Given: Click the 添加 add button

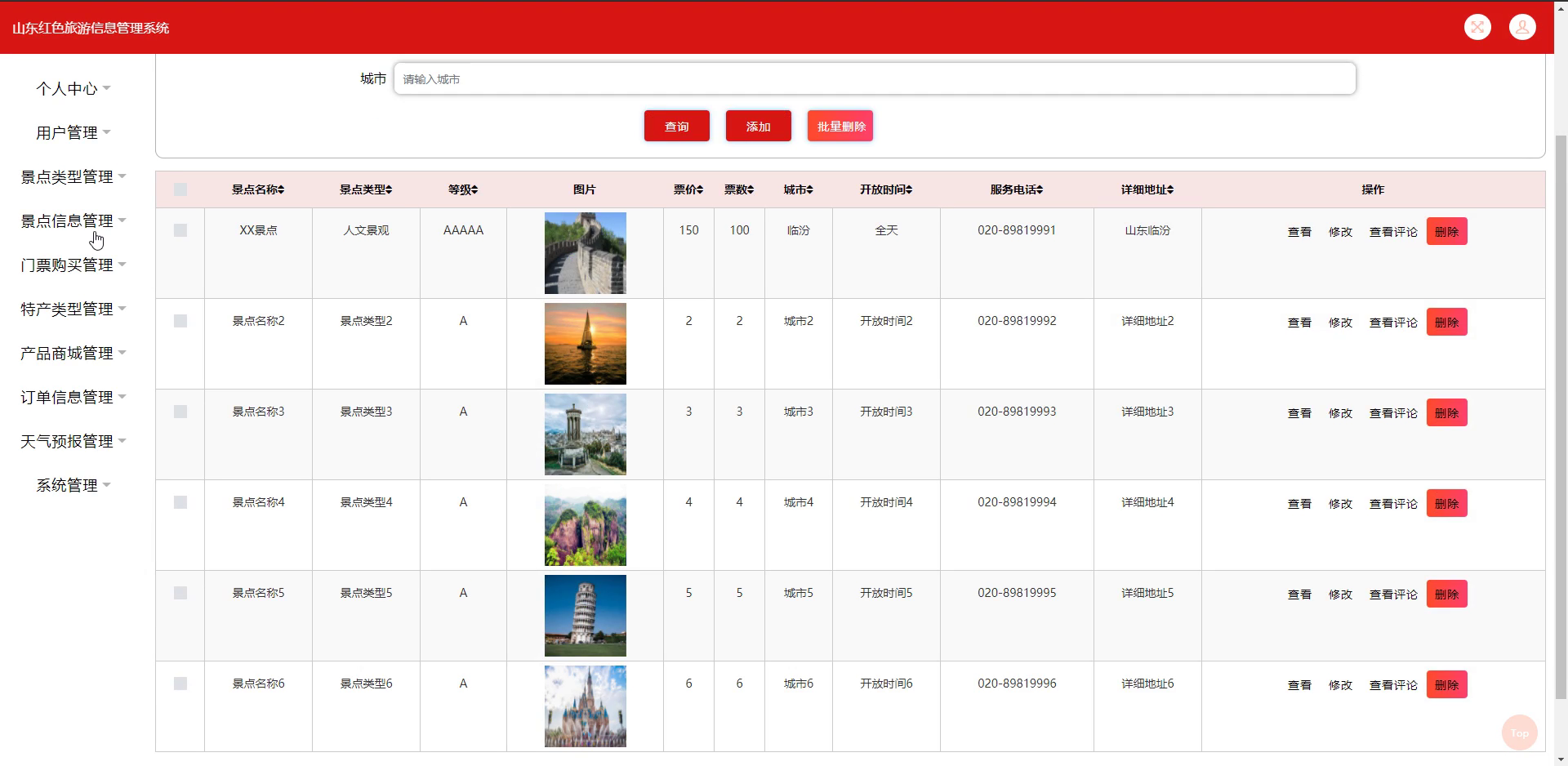Looking at the screenshot, I should (x=758, y=126).
